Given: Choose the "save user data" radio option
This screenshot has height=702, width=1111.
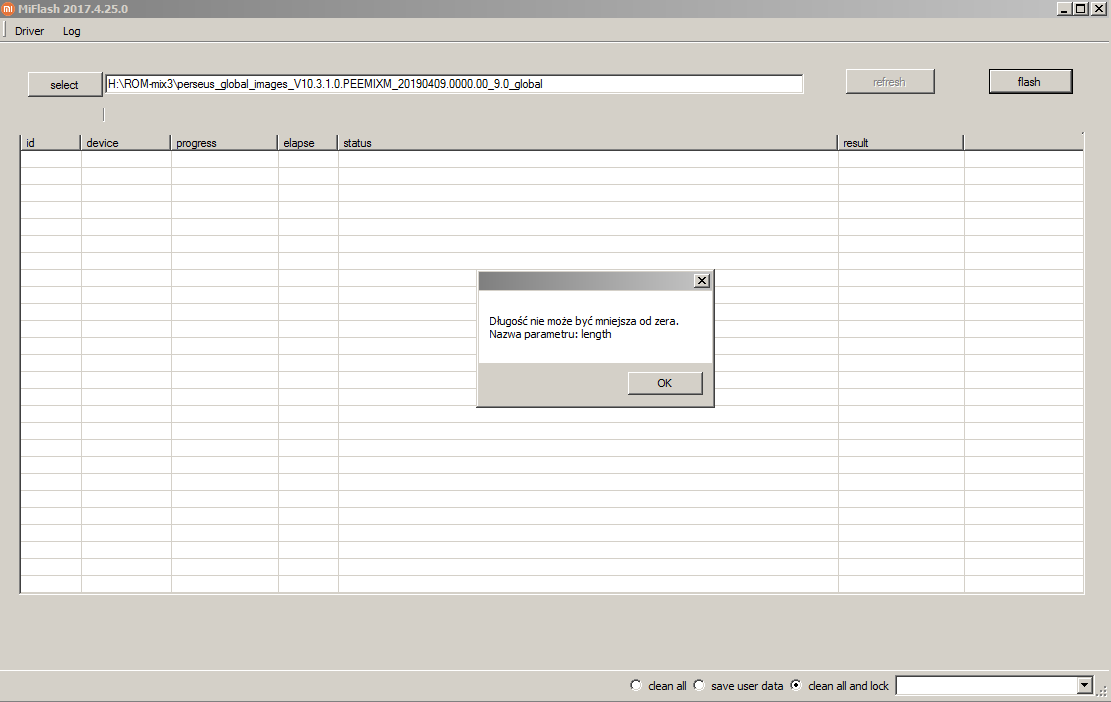Looking at the screenshot, I should pyautogui.click(x=699, y=685).
